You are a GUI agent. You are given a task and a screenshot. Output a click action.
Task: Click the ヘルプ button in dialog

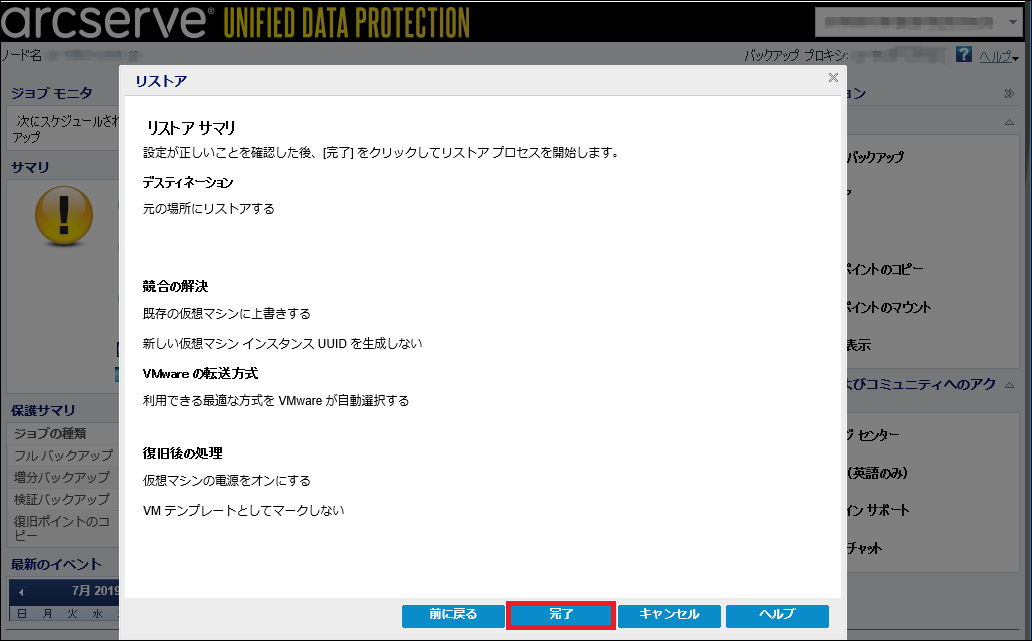pyautogui.click(x=777, y=615)
